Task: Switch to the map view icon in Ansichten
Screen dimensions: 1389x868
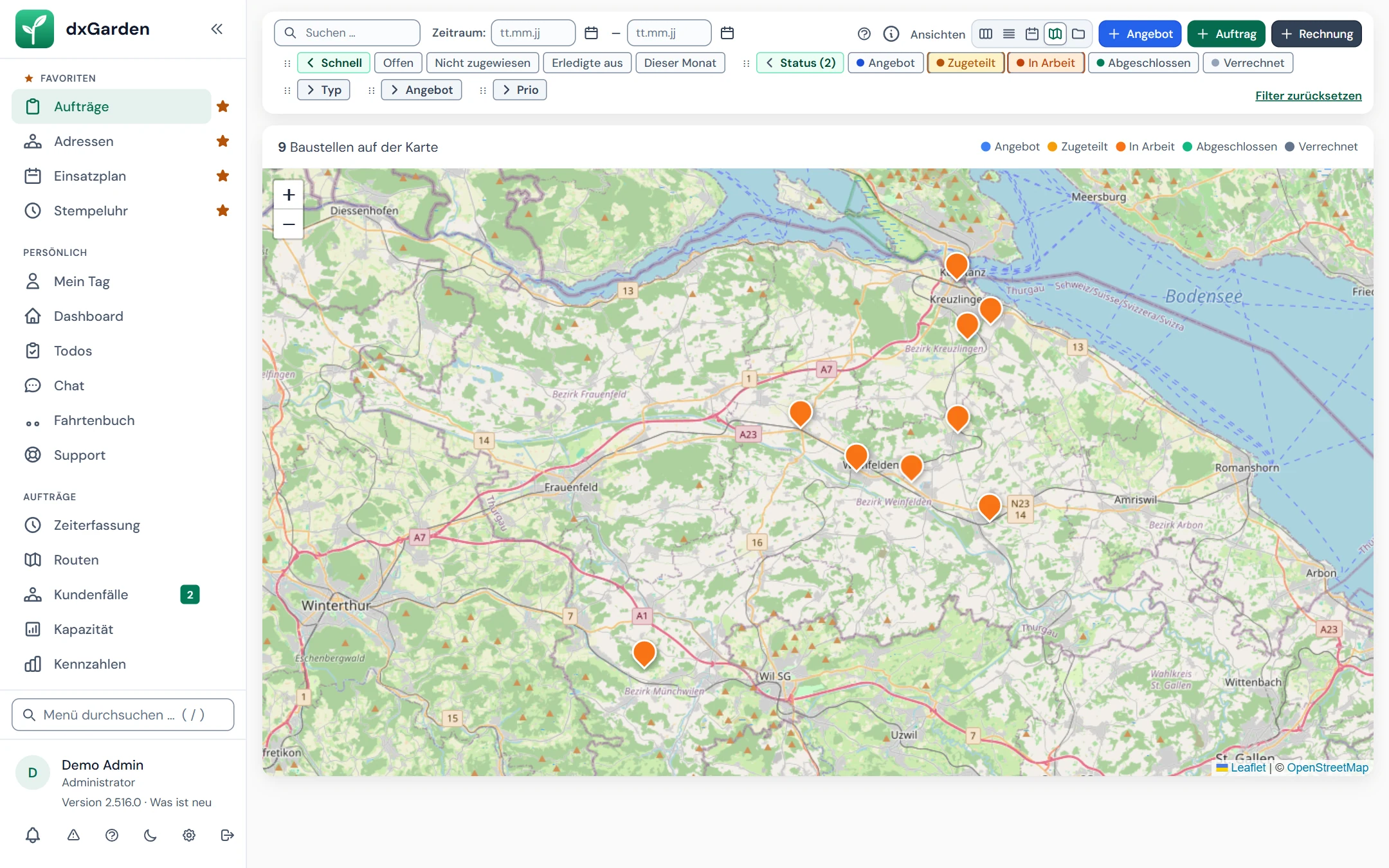Action: (x=1055, y=34)
